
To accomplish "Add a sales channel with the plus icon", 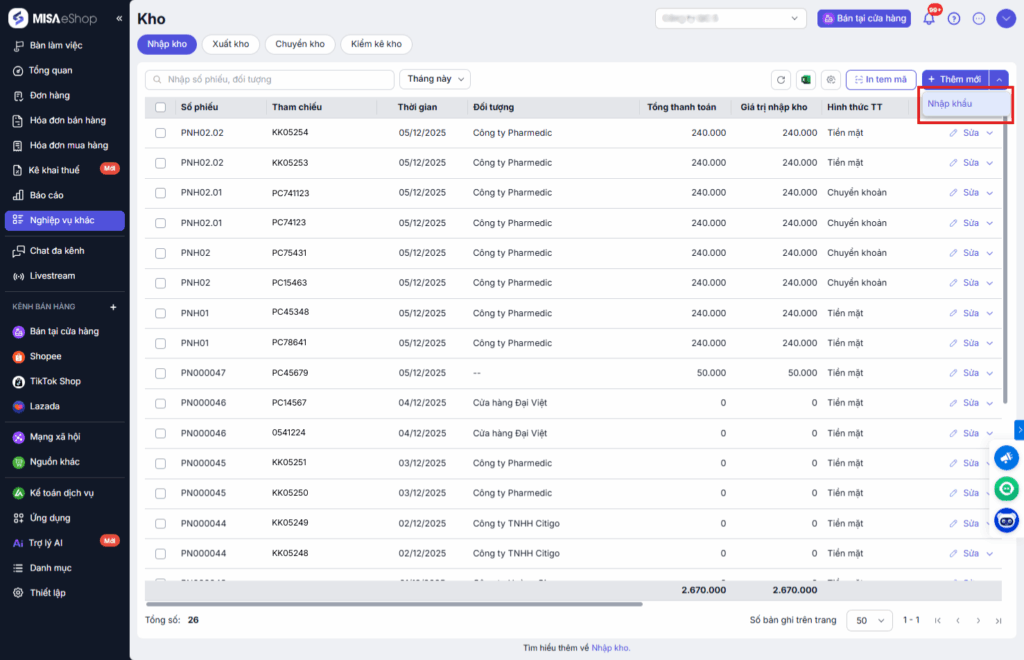I will (x=113, y=307).
